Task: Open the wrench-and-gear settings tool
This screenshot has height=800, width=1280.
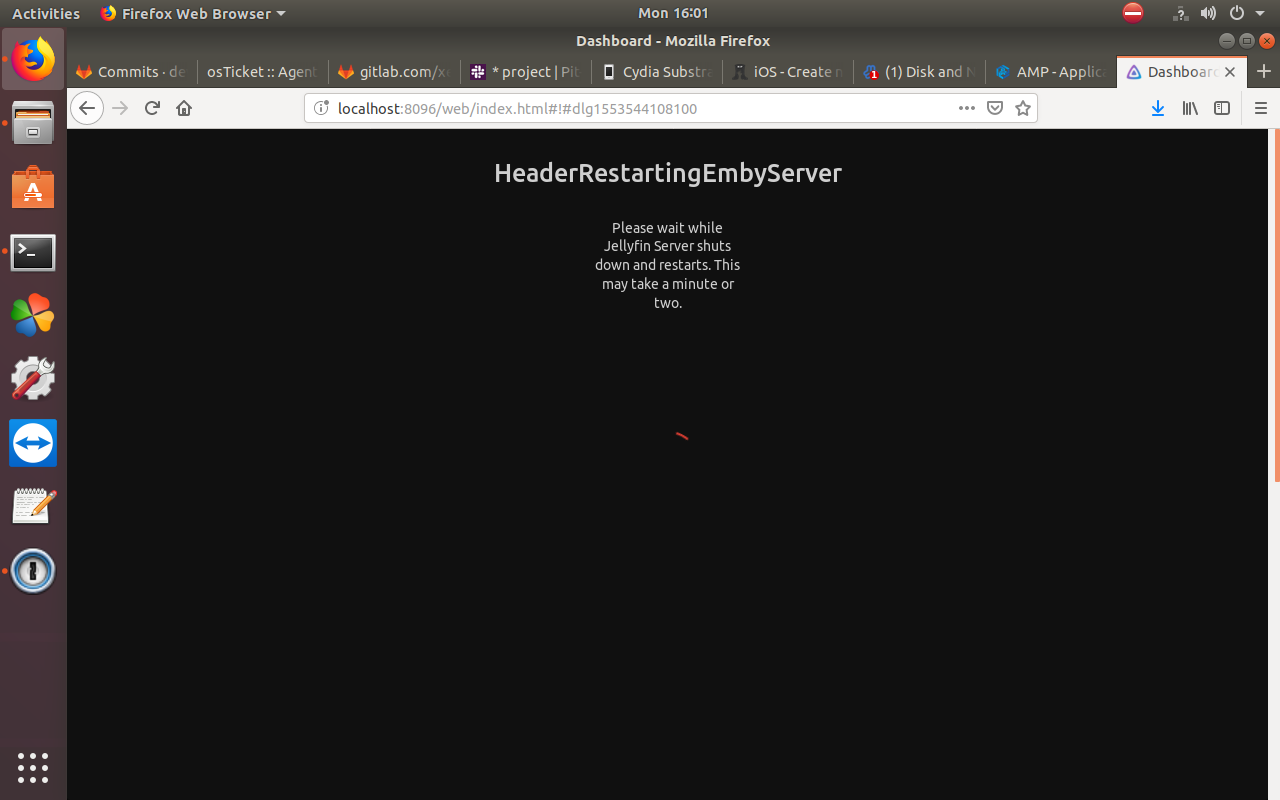Action: (x=33, y=379)
